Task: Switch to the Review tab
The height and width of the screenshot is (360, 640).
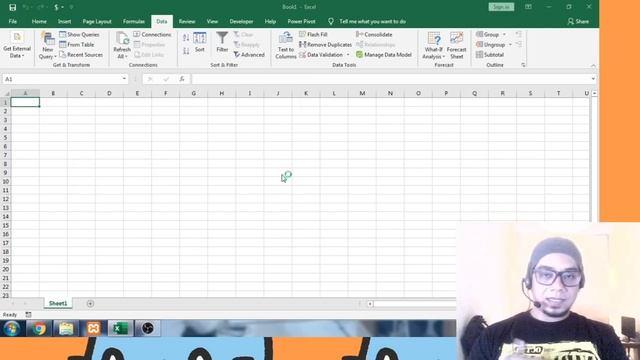Action: (x=187, y=21)
